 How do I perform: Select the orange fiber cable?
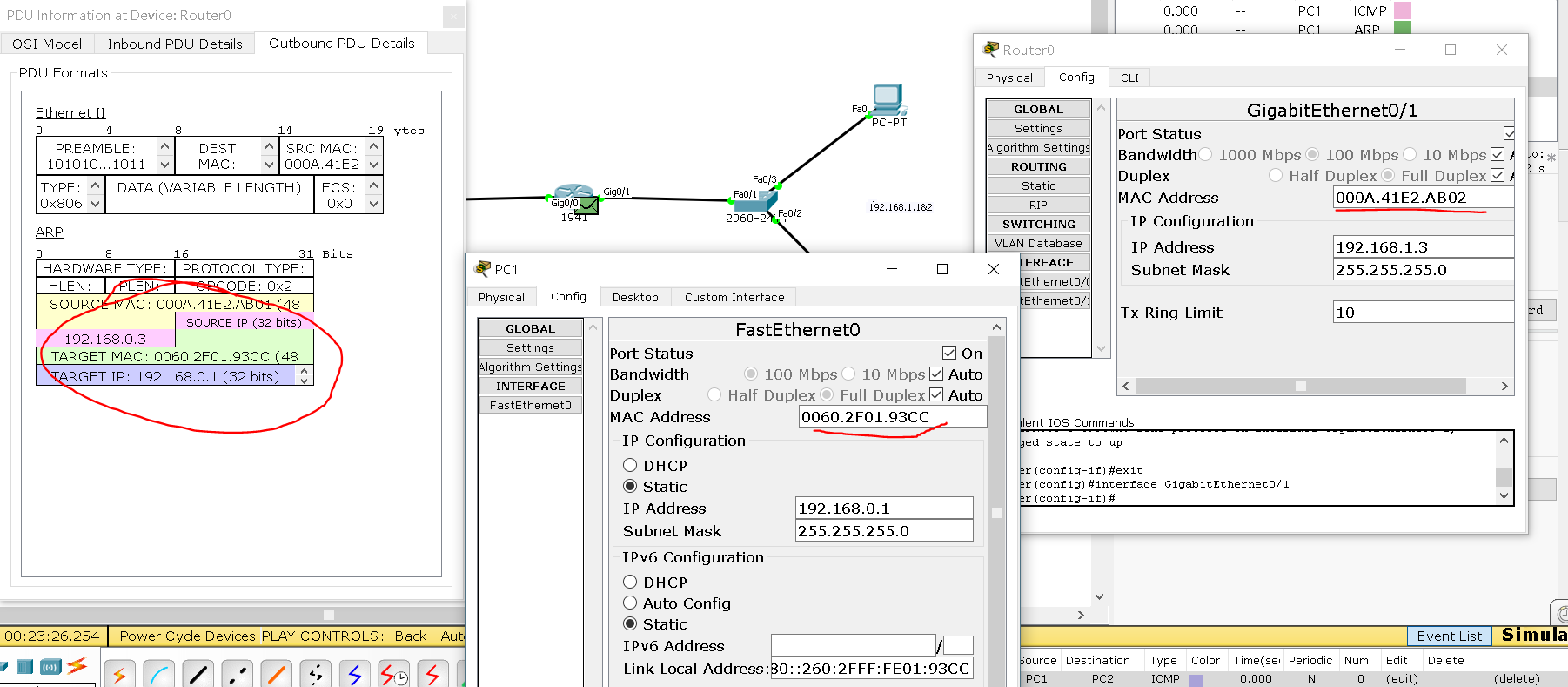tap(276, 674)
